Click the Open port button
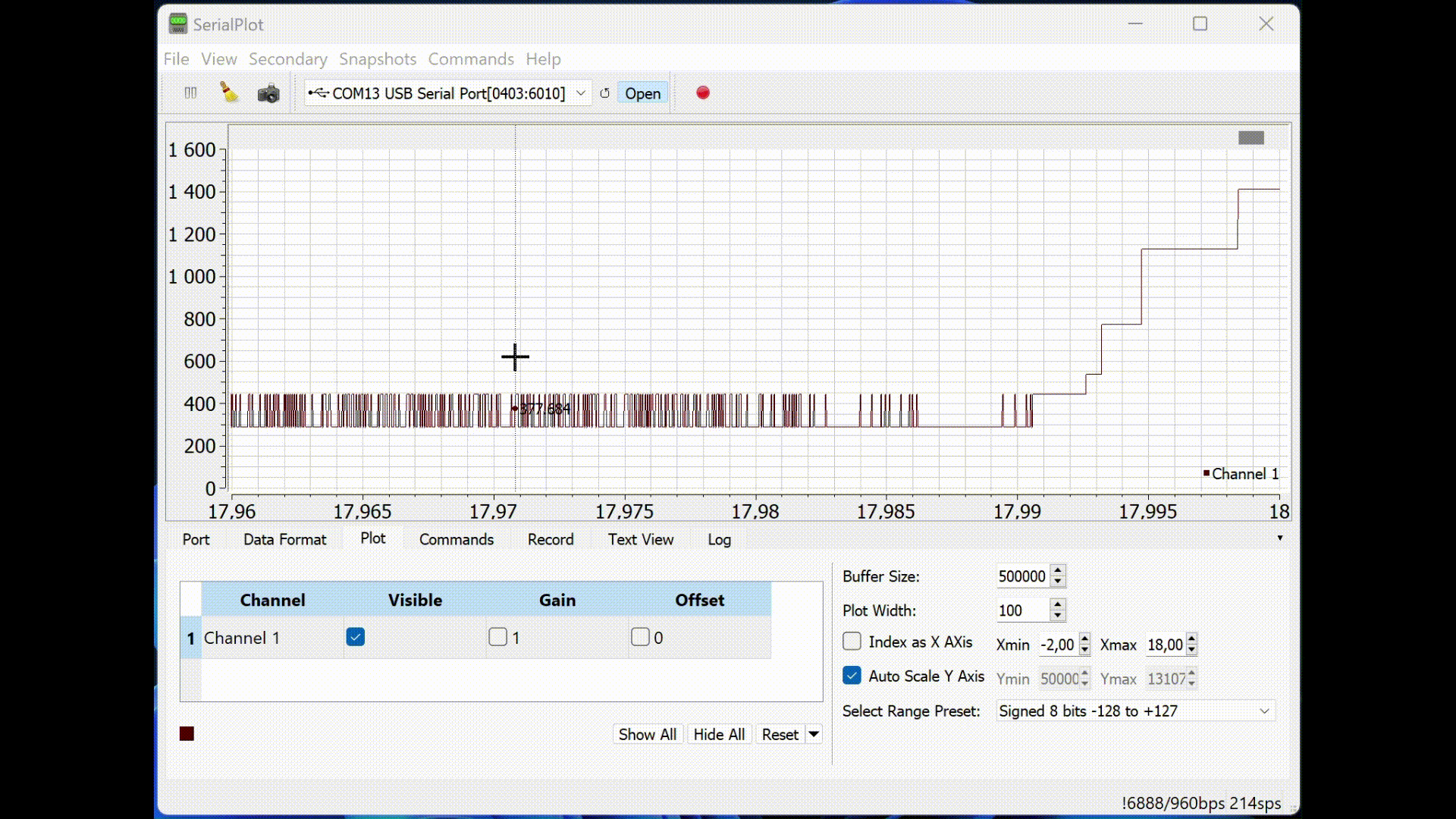The width and height of the screenshot is (1456, 819). coord(642,93)
